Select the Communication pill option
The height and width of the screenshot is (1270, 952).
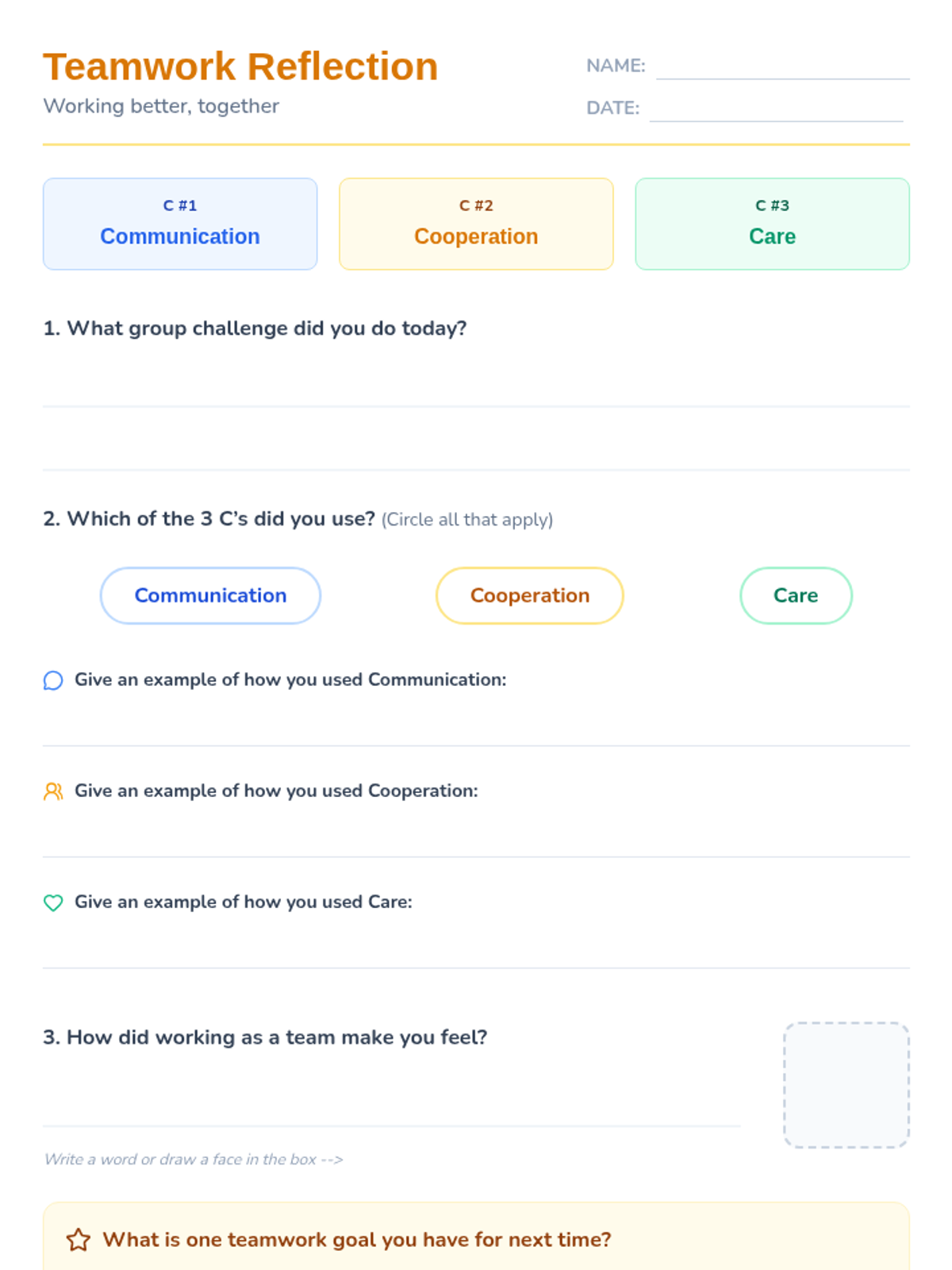pos(210,595)
